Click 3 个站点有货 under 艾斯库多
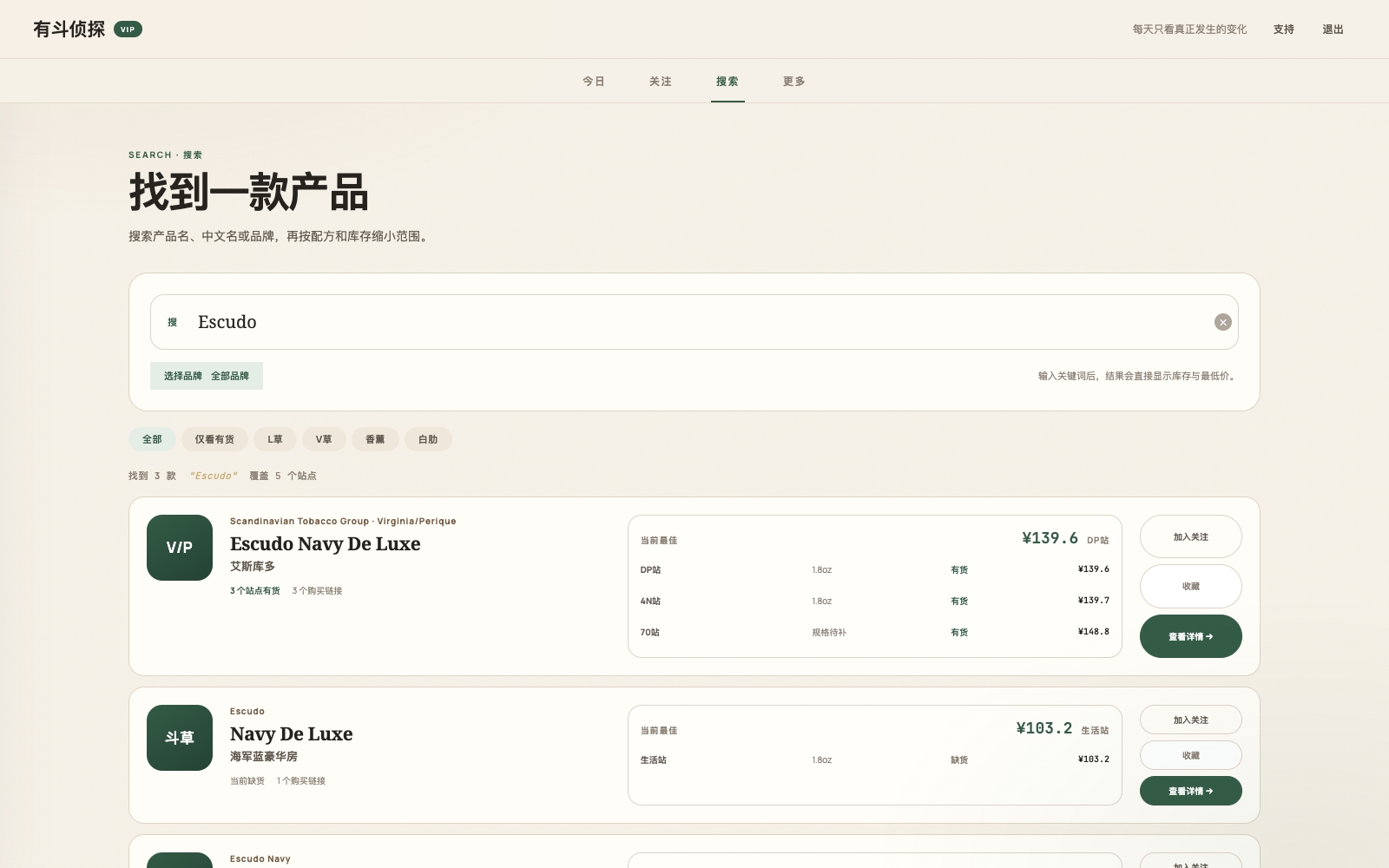The width and height of the screenshot is (1389, 868). 255,591
